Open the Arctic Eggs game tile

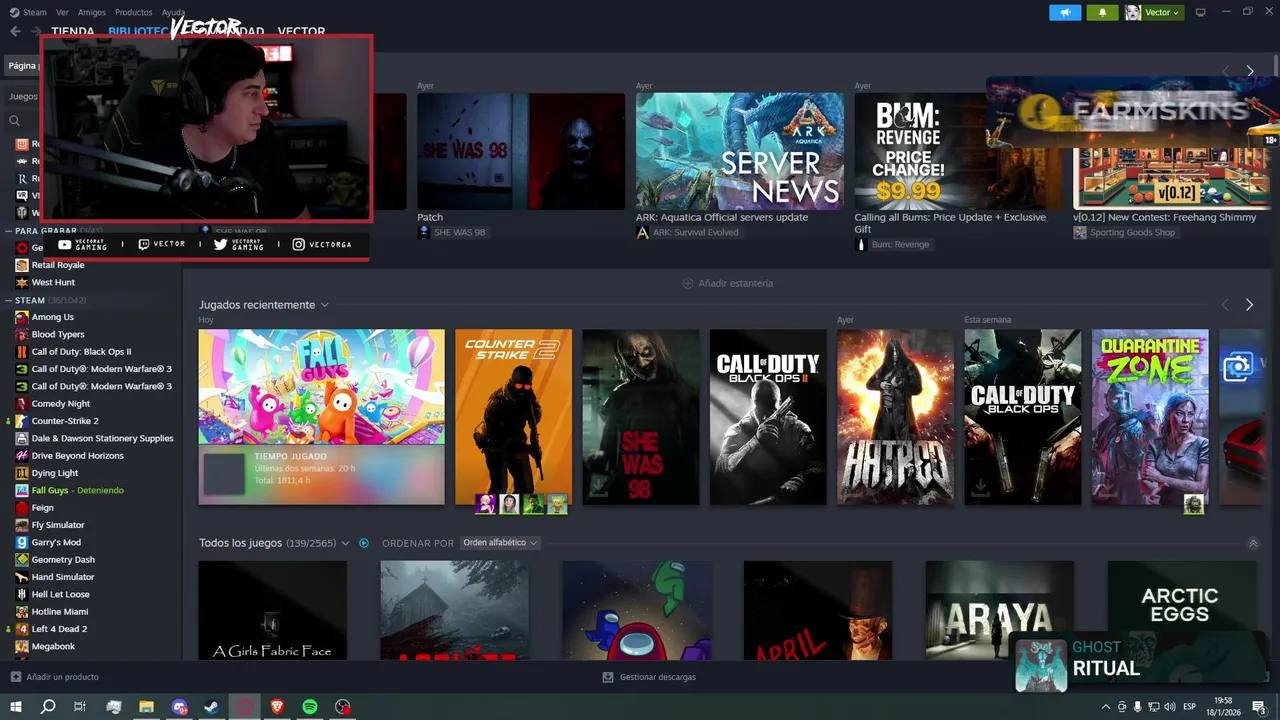[x=1182, y=610]
